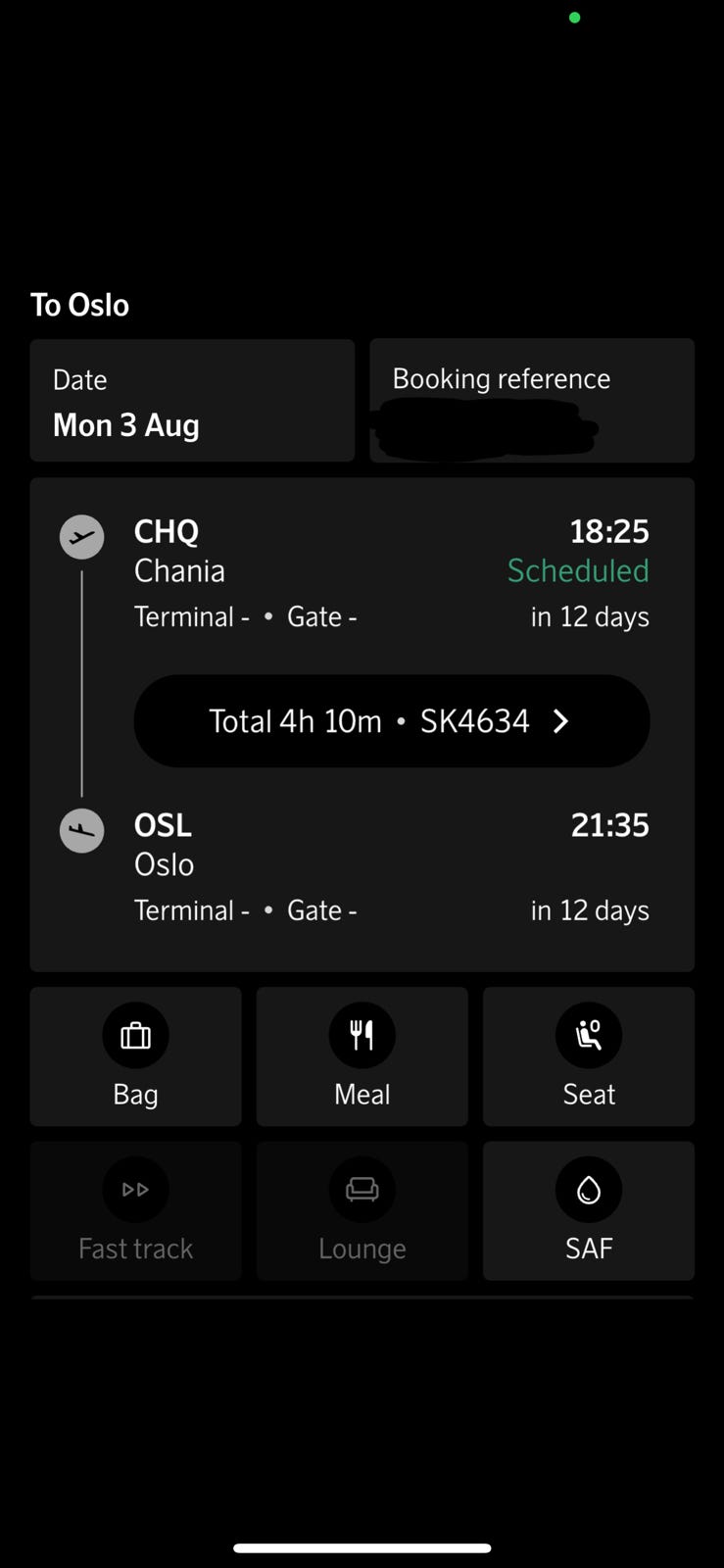
Task: Open the Date Mon 3 Aug card
Action: coord(192,401)
